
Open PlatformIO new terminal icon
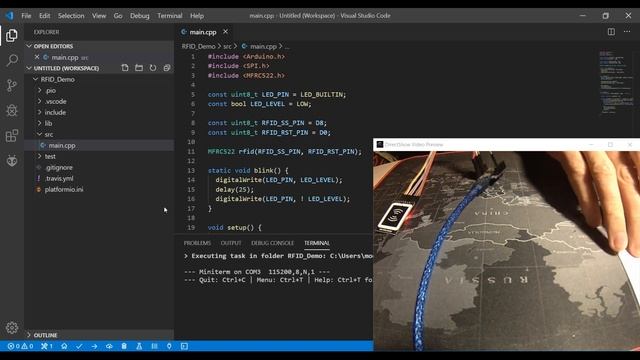(184, 346)
